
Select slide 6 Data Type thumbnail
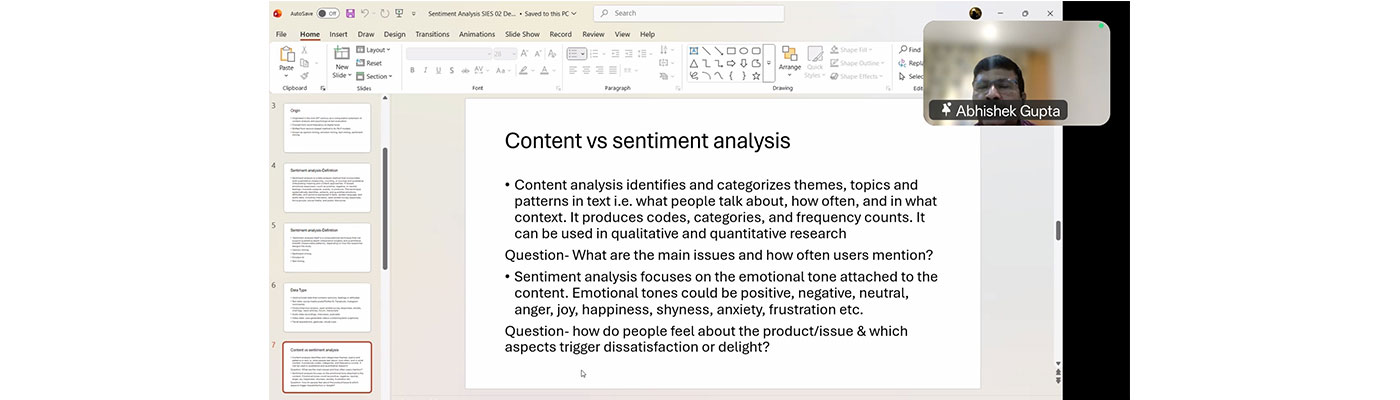[x=327, y=307]
